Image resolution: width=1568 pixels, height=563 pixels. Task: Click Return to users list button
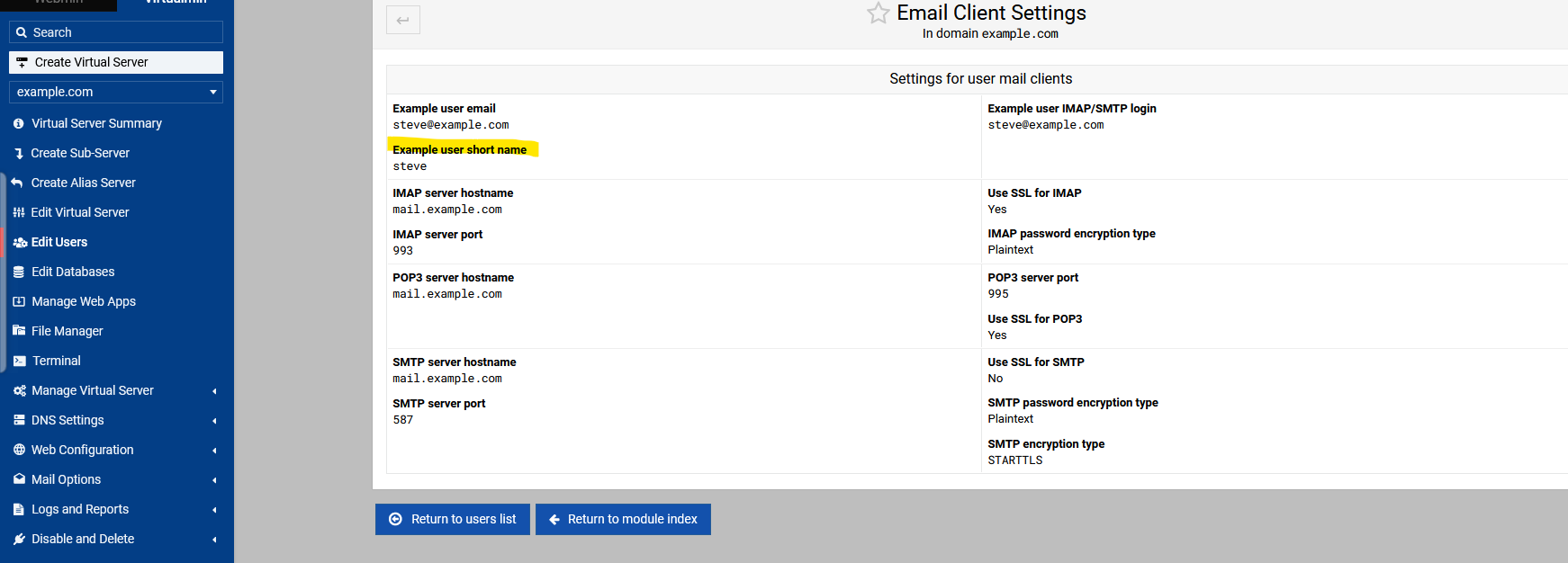pyautogui.click(x=453, y=519)
